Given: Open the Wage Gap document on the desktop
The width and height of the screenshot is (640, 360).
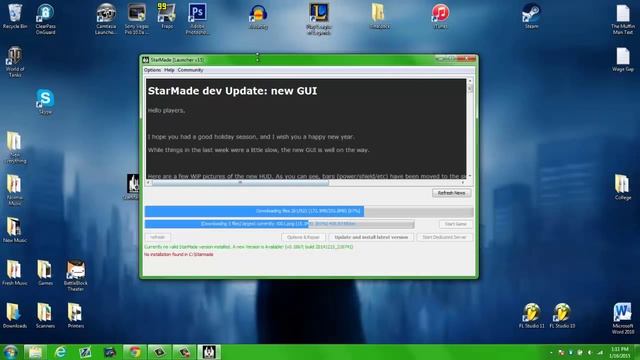Looking at the screenshot, I should coord(622,60).
